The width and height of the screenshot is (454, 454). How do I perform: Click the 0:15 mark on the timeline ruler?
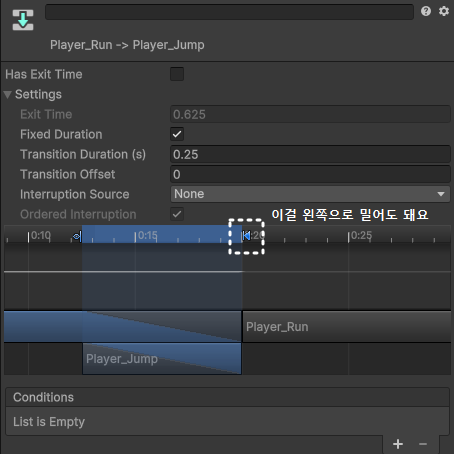click(x=147, y=236)
